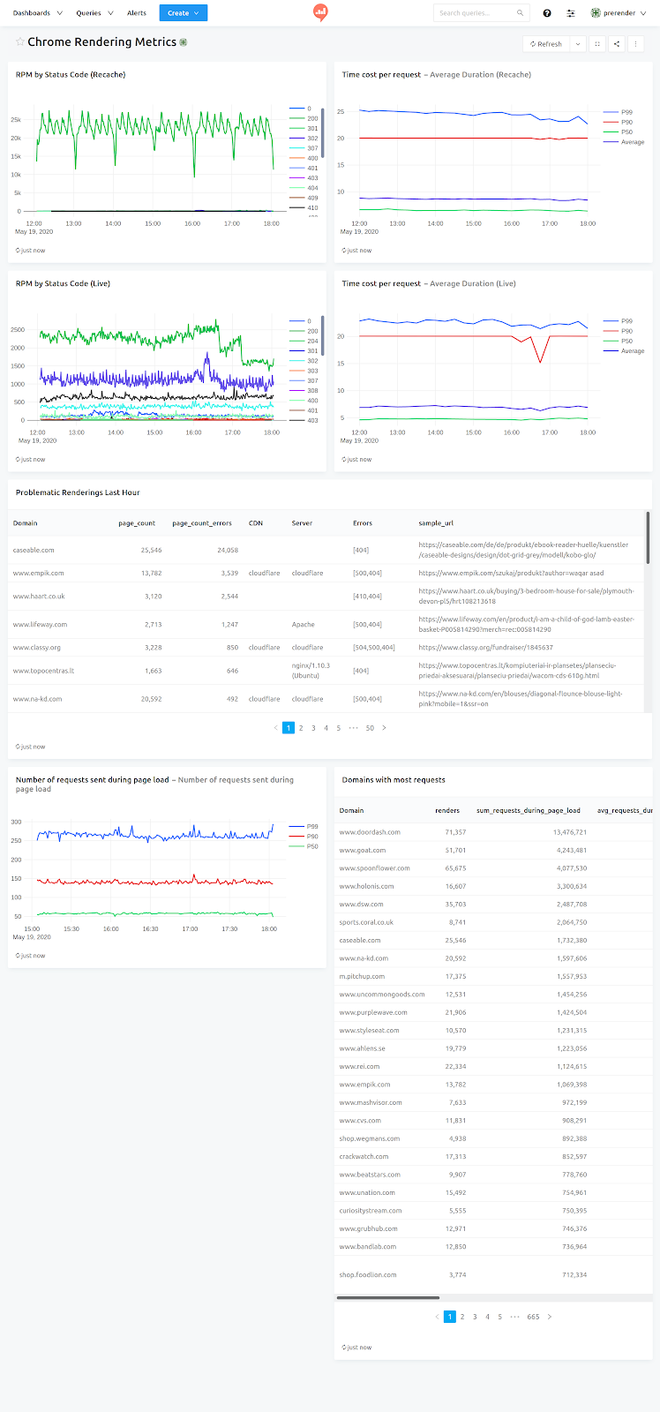
Task: Open the settings sliders icon
Action: tap(571, 13)
